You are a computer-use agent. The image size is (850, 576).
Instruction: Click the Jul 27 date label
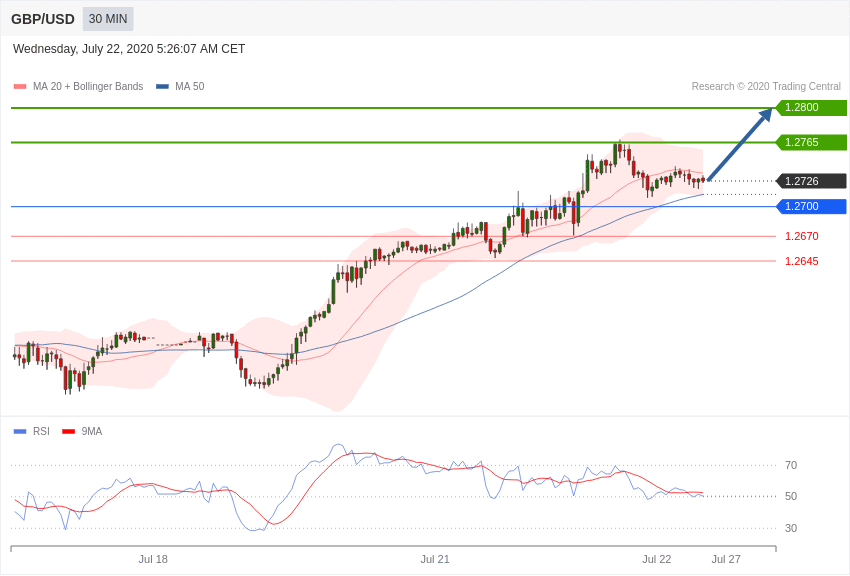pos(726,559)
